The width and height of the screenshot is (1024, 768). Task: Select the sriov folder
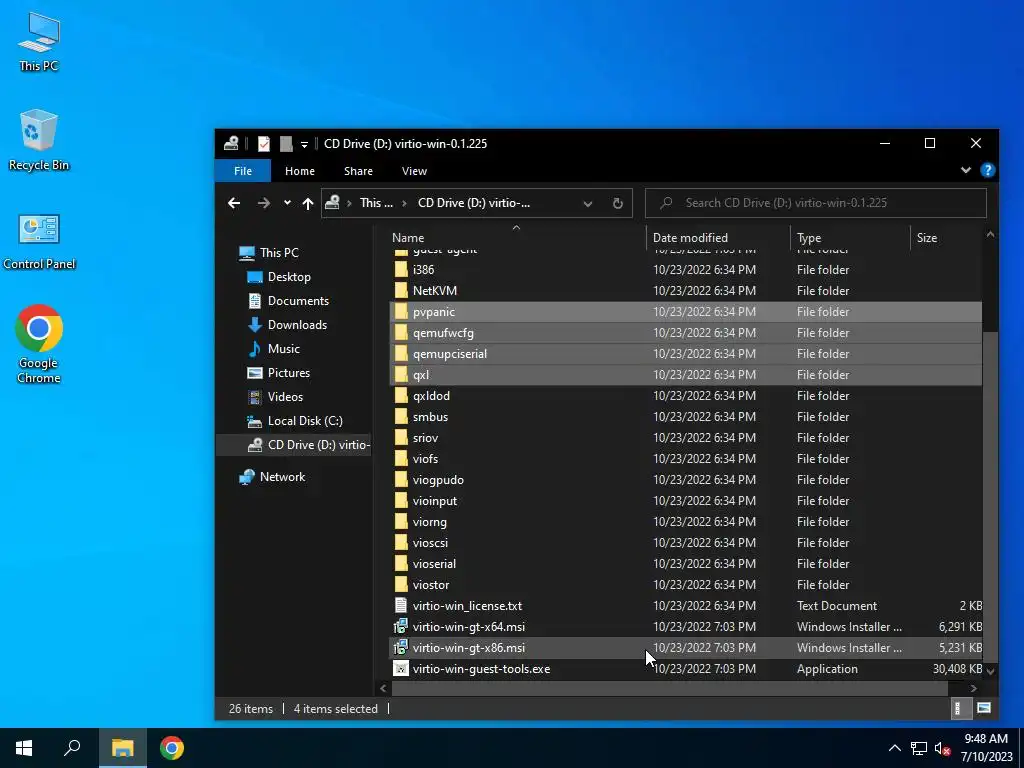coord(686,438)
